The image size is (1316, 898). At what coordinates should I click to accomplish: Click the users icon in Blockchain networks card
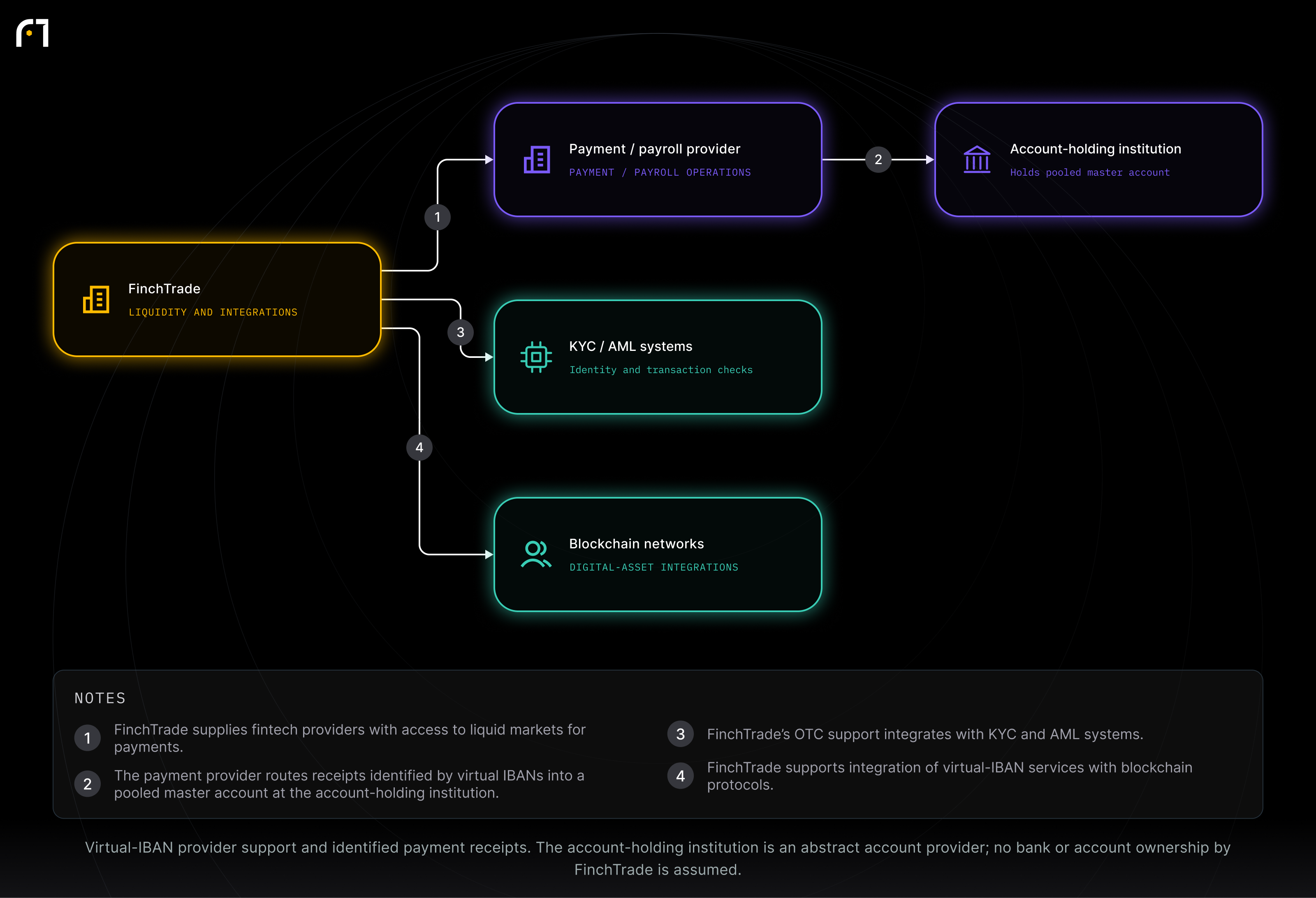536,554
